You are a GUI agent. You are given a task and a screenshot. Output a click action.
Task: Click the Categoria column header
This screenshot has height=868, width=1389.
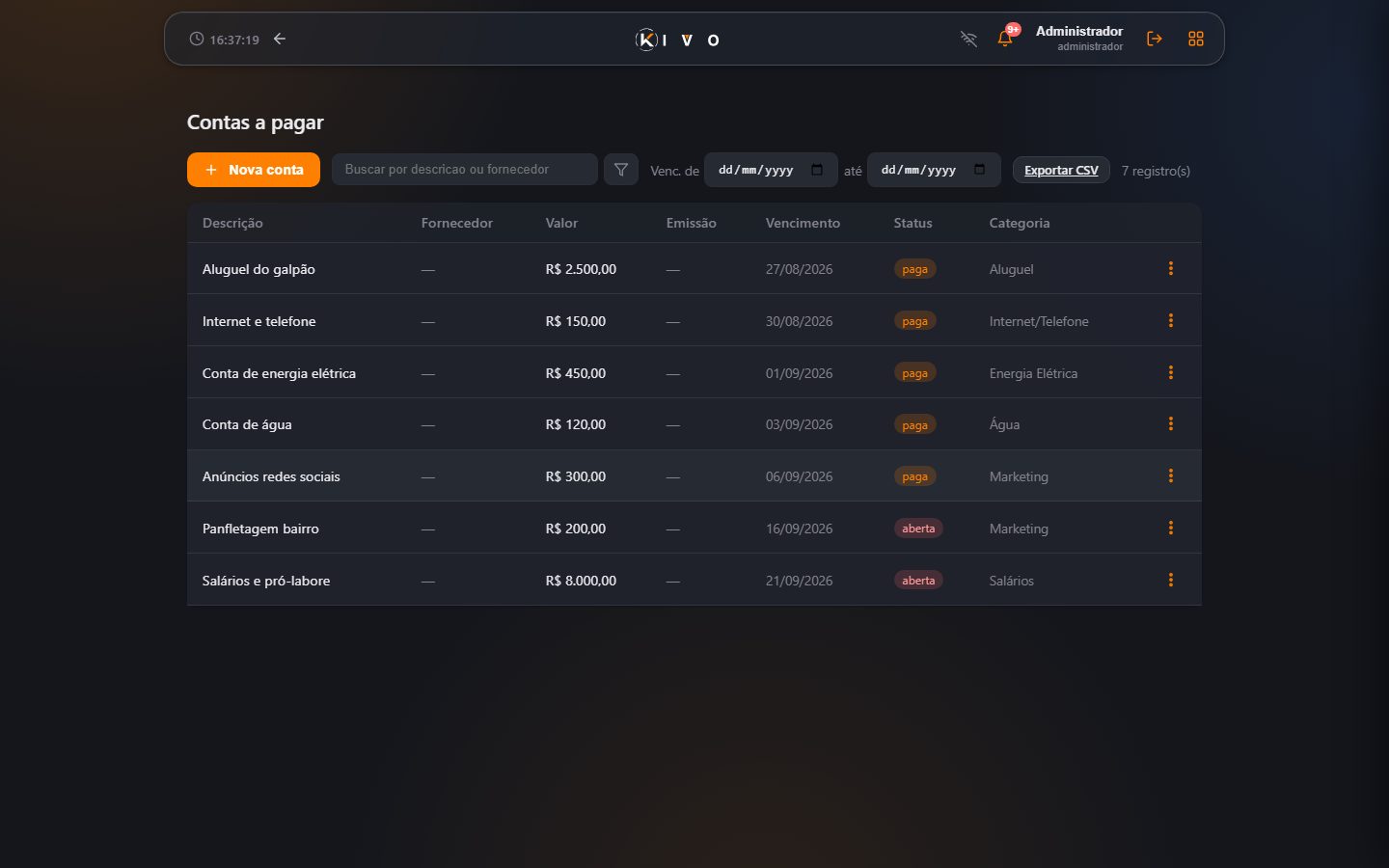point(1020,223)
